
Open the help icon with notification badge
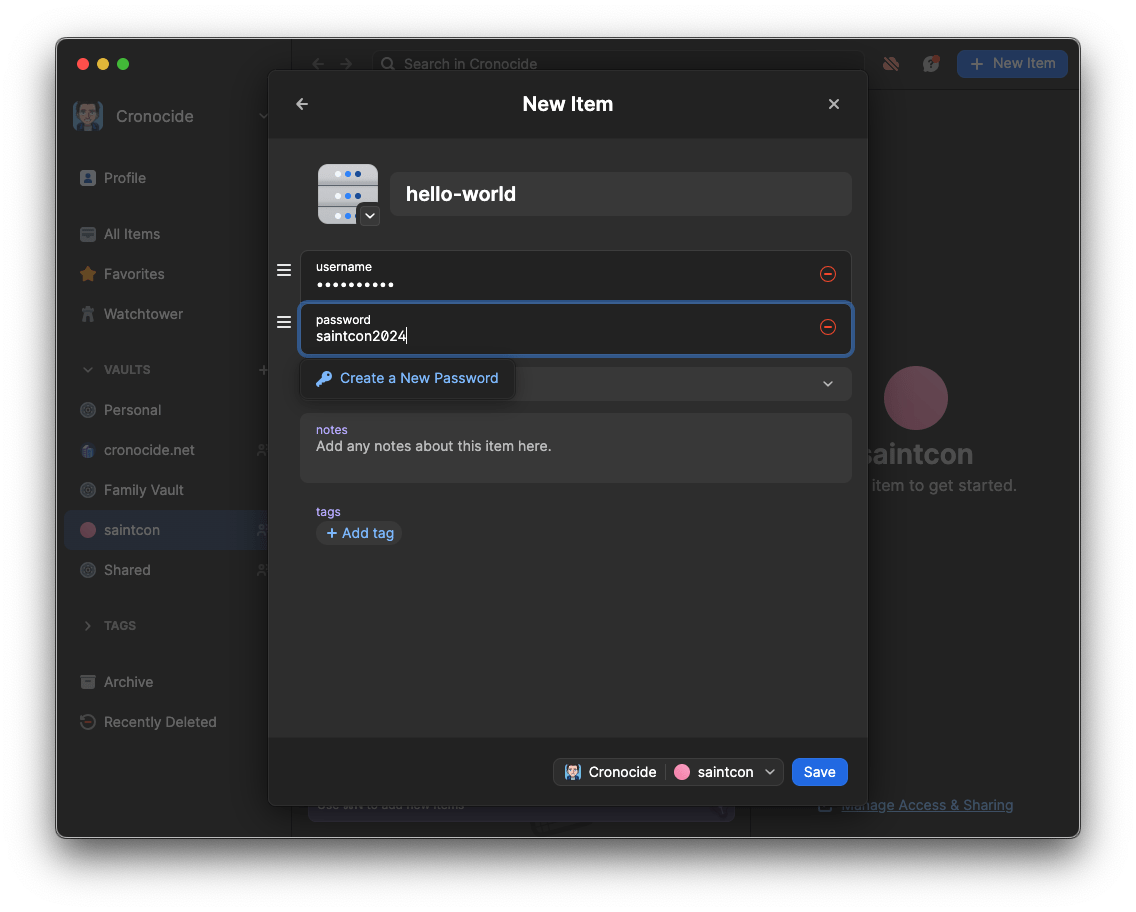pos(931,64)
